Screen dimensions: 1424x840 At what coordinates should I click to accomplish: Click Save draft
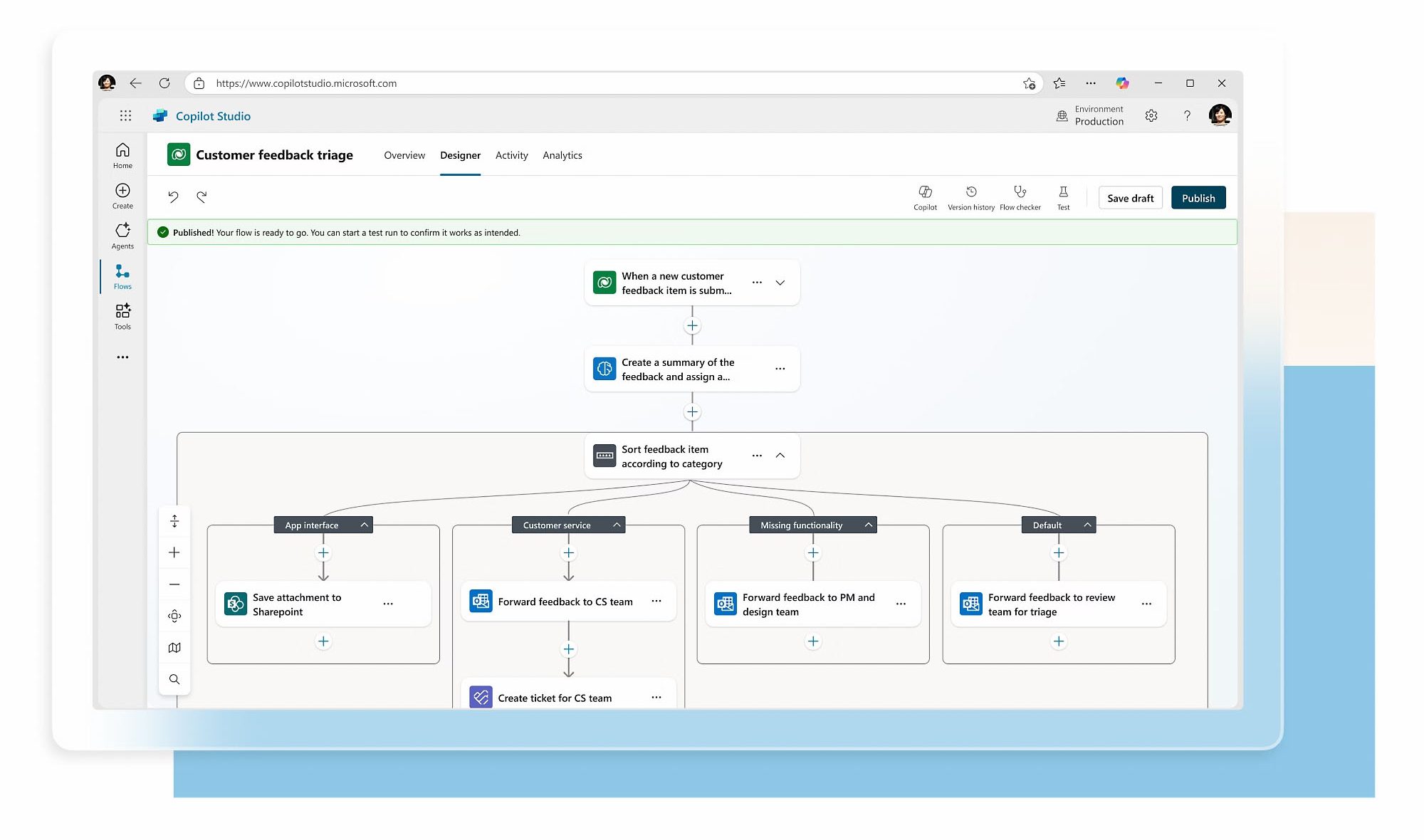click(x=1130, y=198)
